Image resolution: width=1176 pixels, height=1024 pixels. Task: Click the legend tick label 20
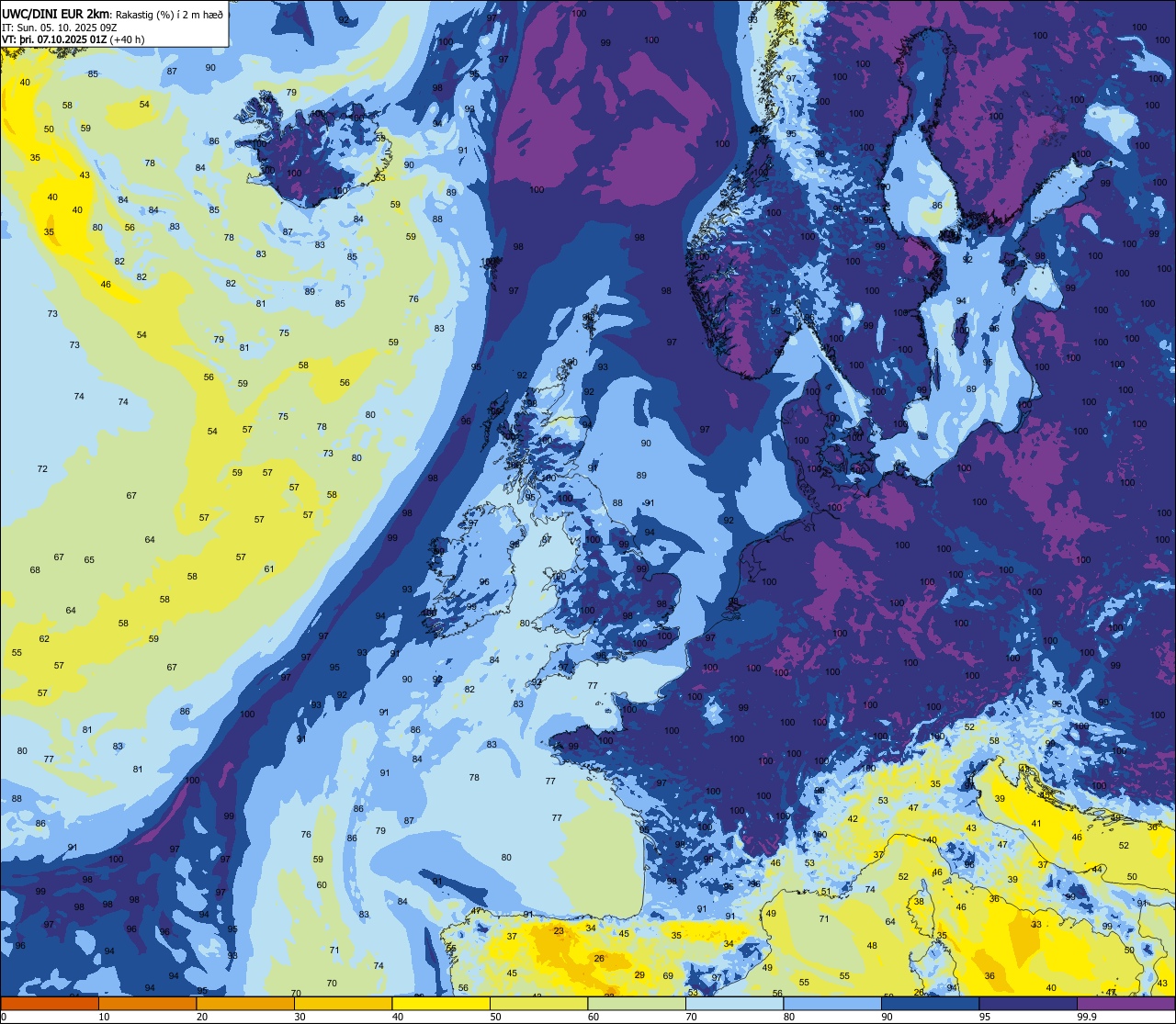tap(202, 1017)
